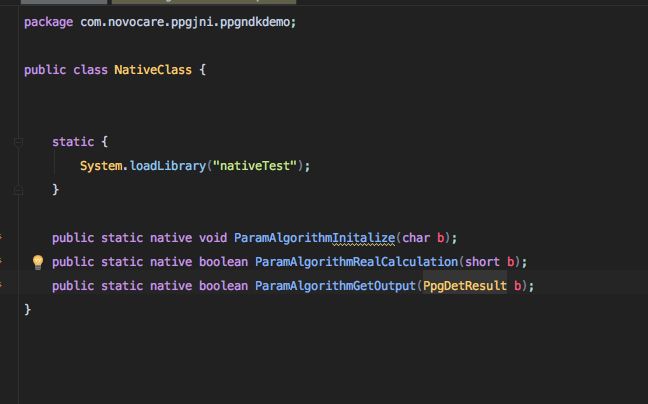Viewport: 648px width, 404px height.
Task: Click the package keyword
Action: 48,22
